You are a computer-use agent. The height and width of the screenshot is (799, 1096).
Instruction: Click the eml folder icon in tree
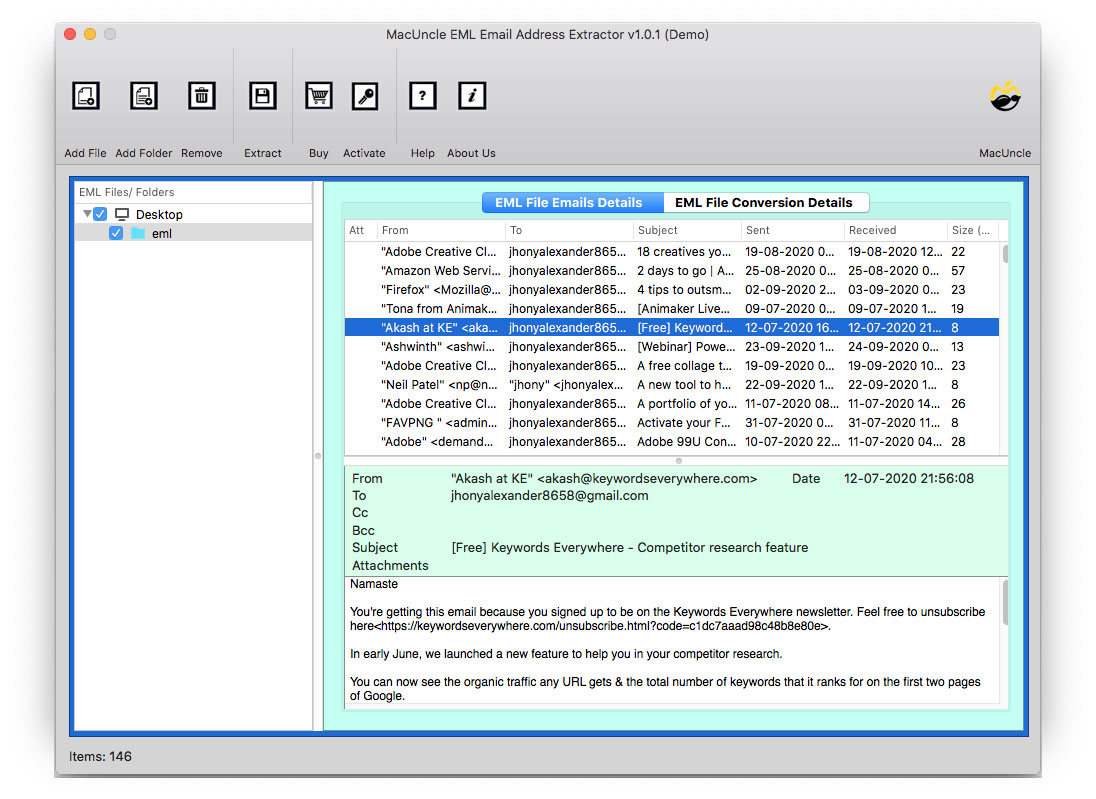[138, 233]
